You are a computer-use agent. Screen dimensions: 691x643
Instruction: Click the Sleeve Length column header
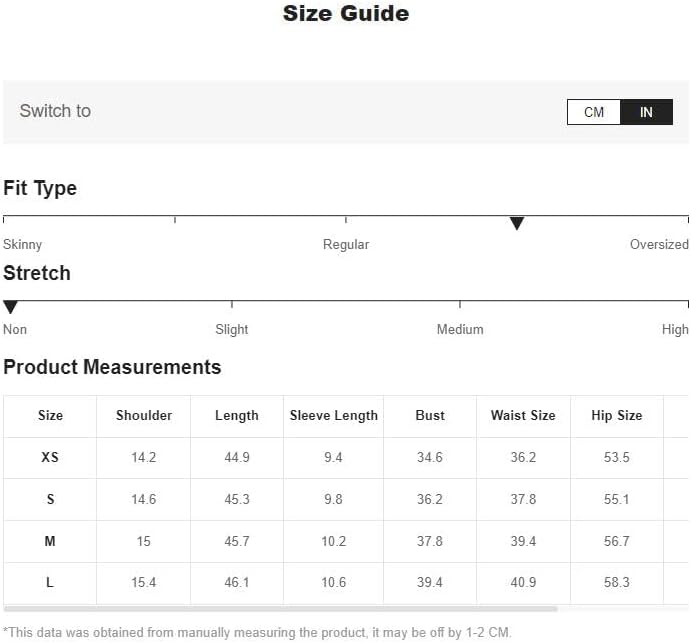[x=334, y=416]
